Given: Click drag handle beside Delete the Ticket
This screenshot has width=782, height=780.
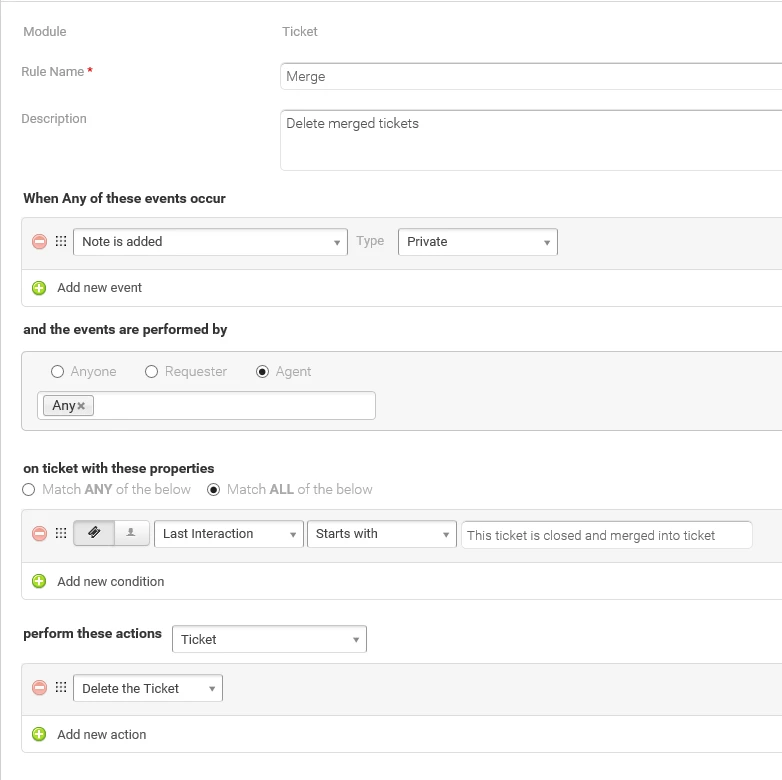Looking at the screenshot, I should click(x=61, y=688).
